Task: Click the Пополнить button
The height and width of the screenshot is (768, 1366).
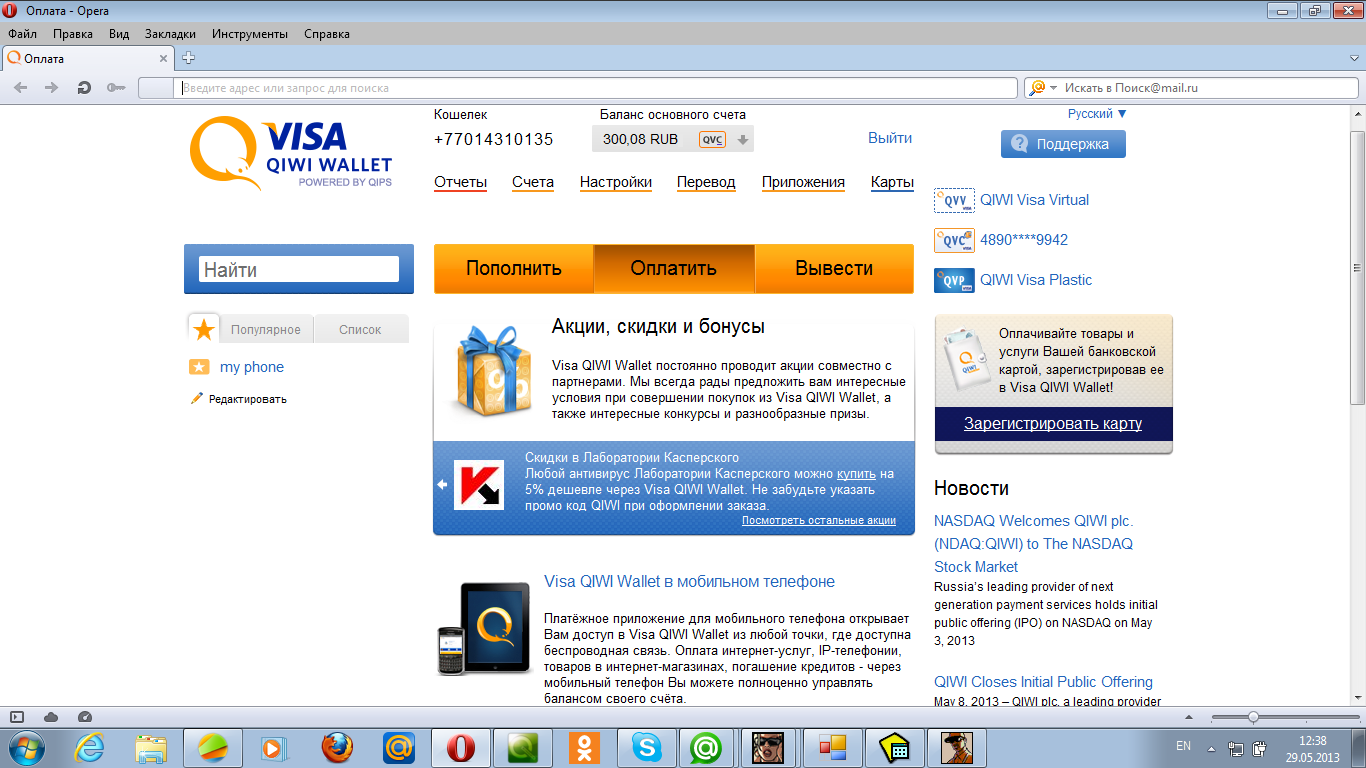Action: 514,268
